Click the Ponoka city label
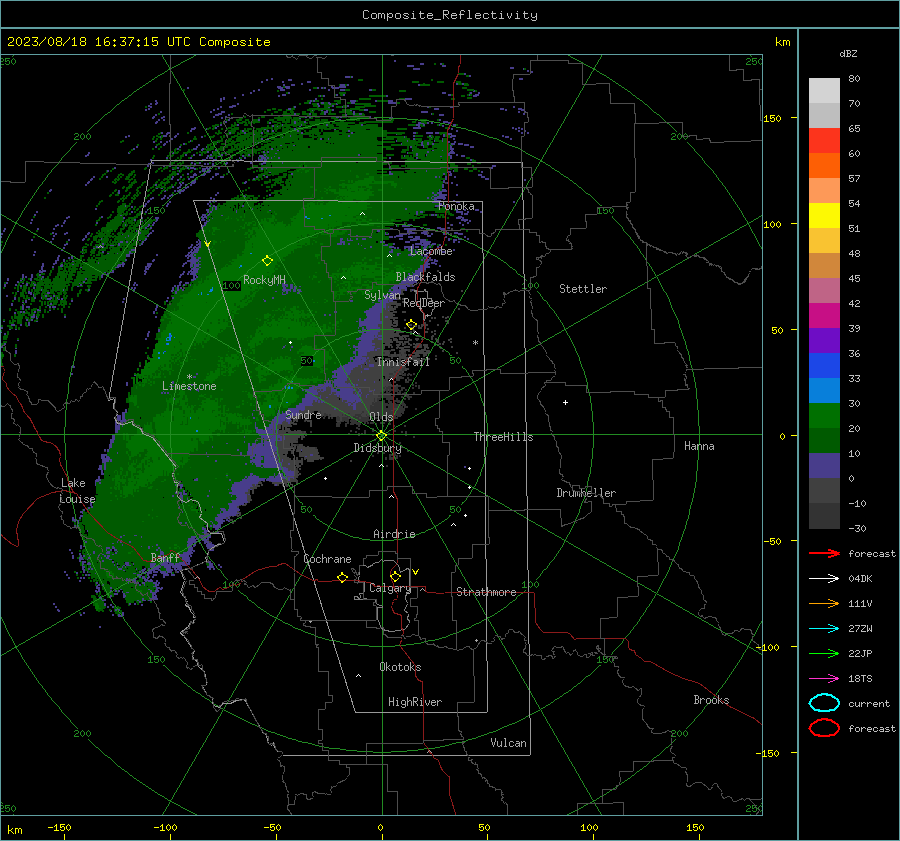 pyautogui.click(x=456, y=206)
